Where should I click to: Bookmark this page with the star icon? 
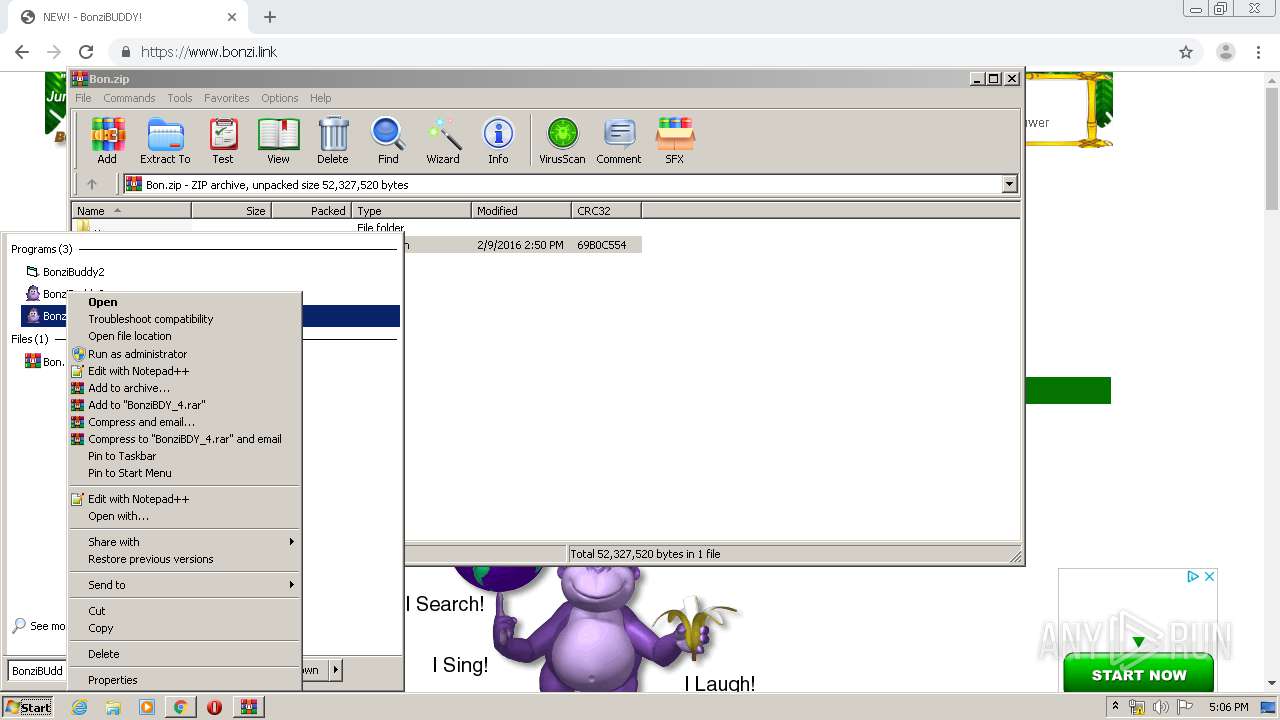point(1186,52)
